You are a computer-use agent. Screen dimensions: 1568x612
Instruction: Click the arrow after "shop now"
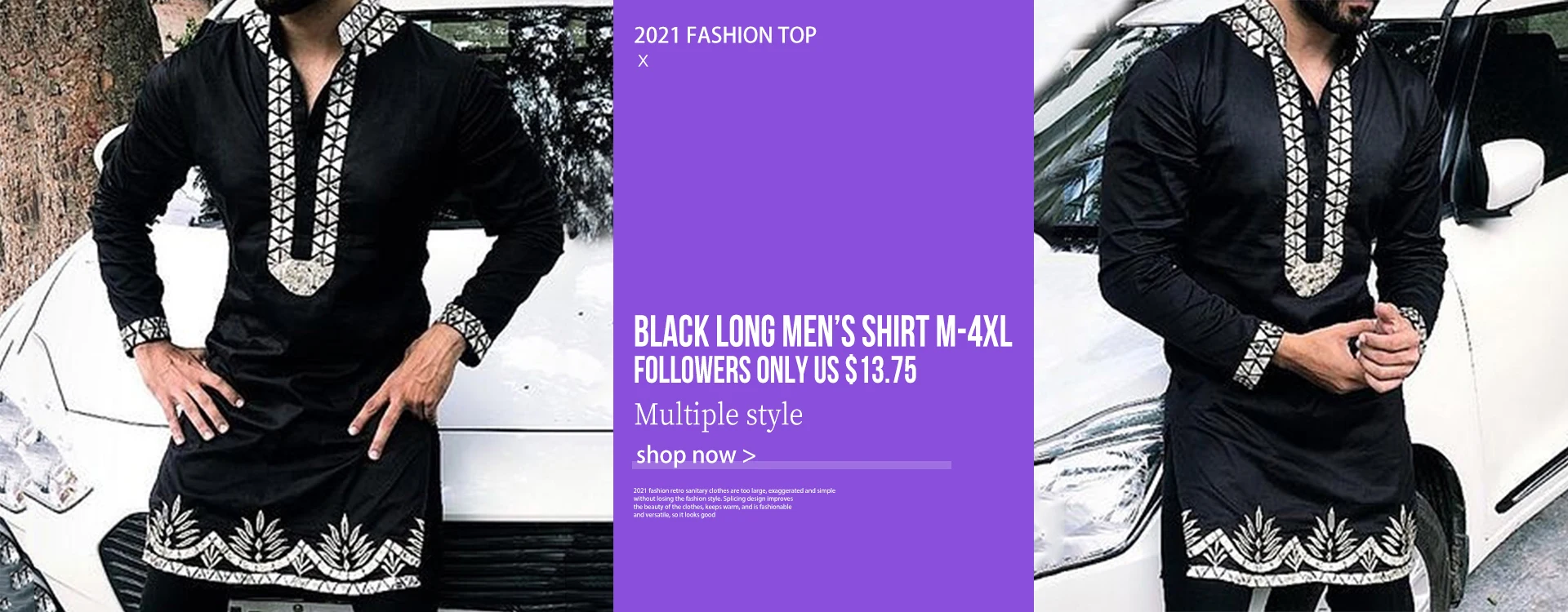749,456
